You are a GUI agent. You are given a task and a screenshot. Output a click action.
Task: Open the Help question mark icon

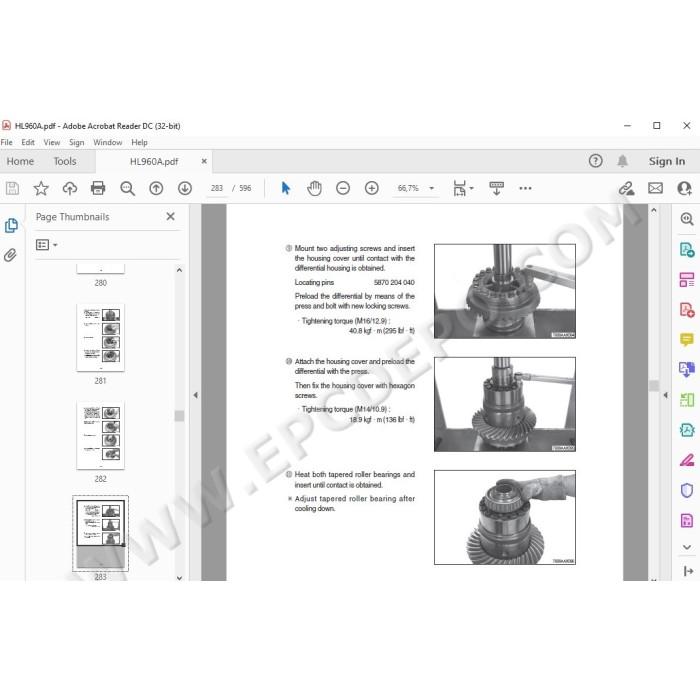[596, 161]
